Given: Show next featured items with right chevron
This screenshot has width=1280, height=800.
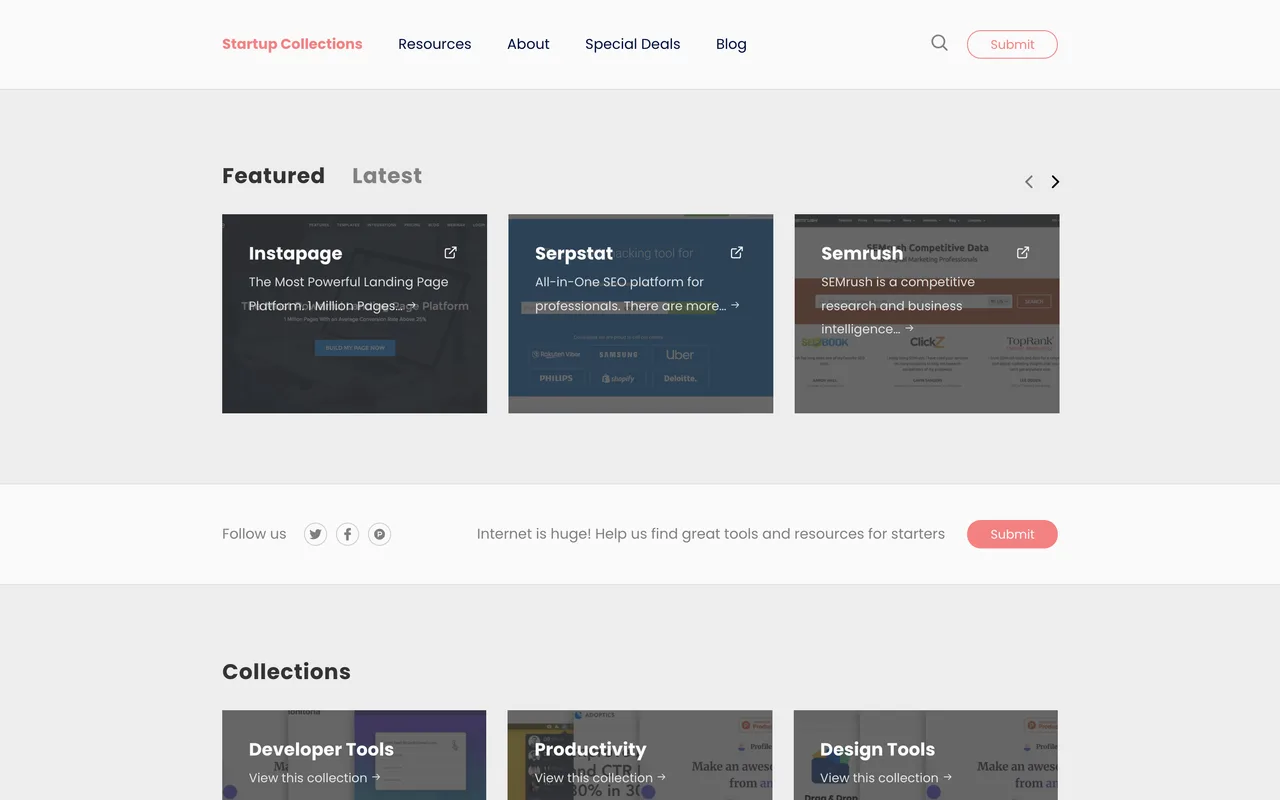Looking at the screenshot, I should [x=1055, y=182].
